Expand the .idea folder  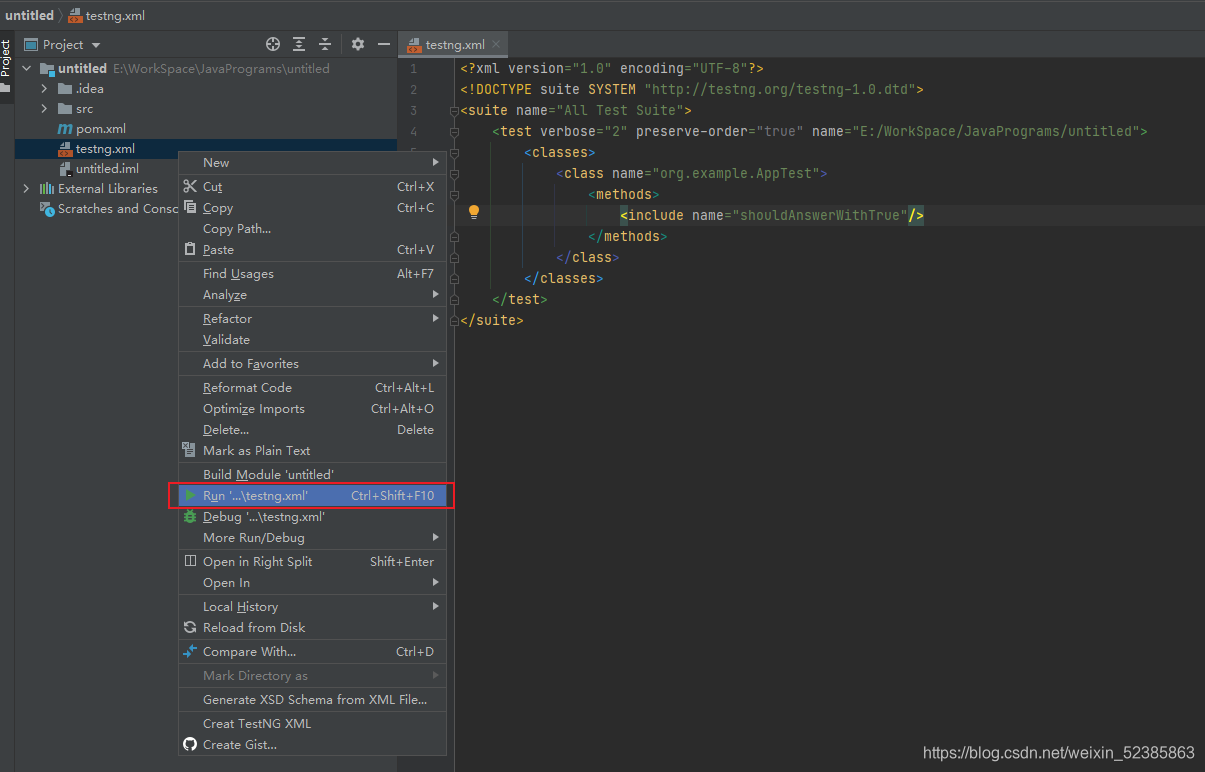[44, 89]
